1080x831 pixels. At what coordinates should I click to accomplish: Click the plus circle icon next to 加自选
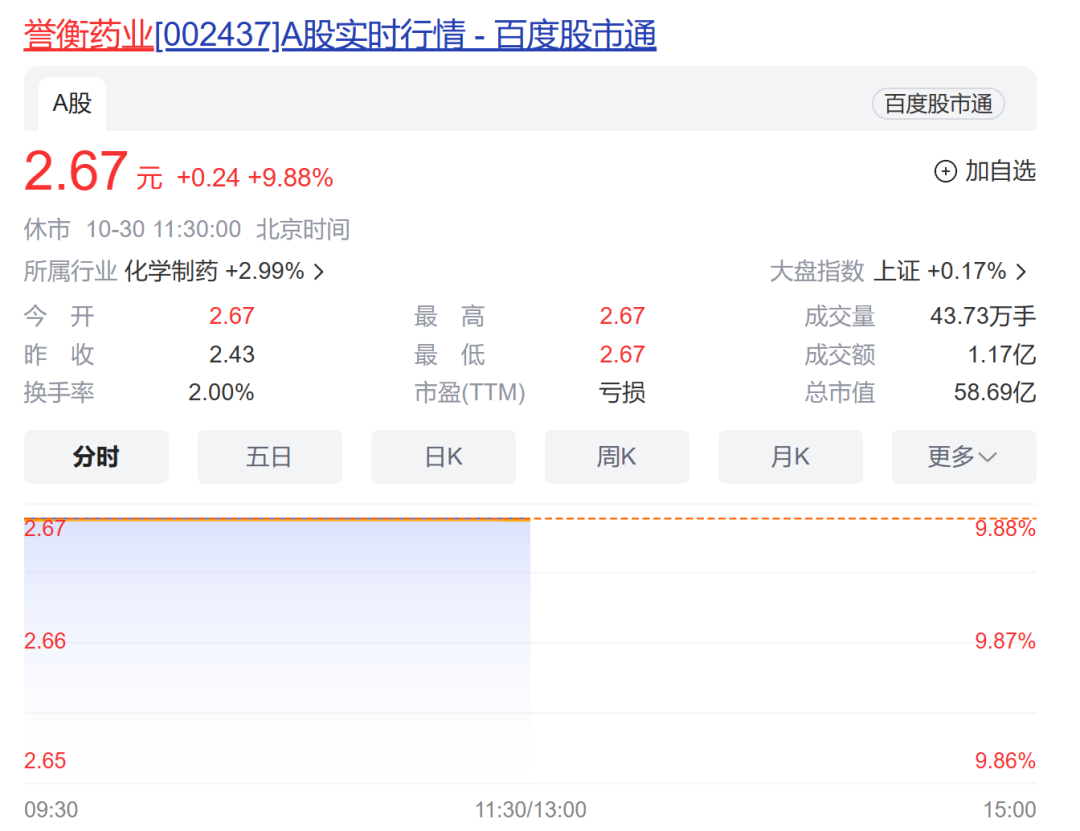945,171
